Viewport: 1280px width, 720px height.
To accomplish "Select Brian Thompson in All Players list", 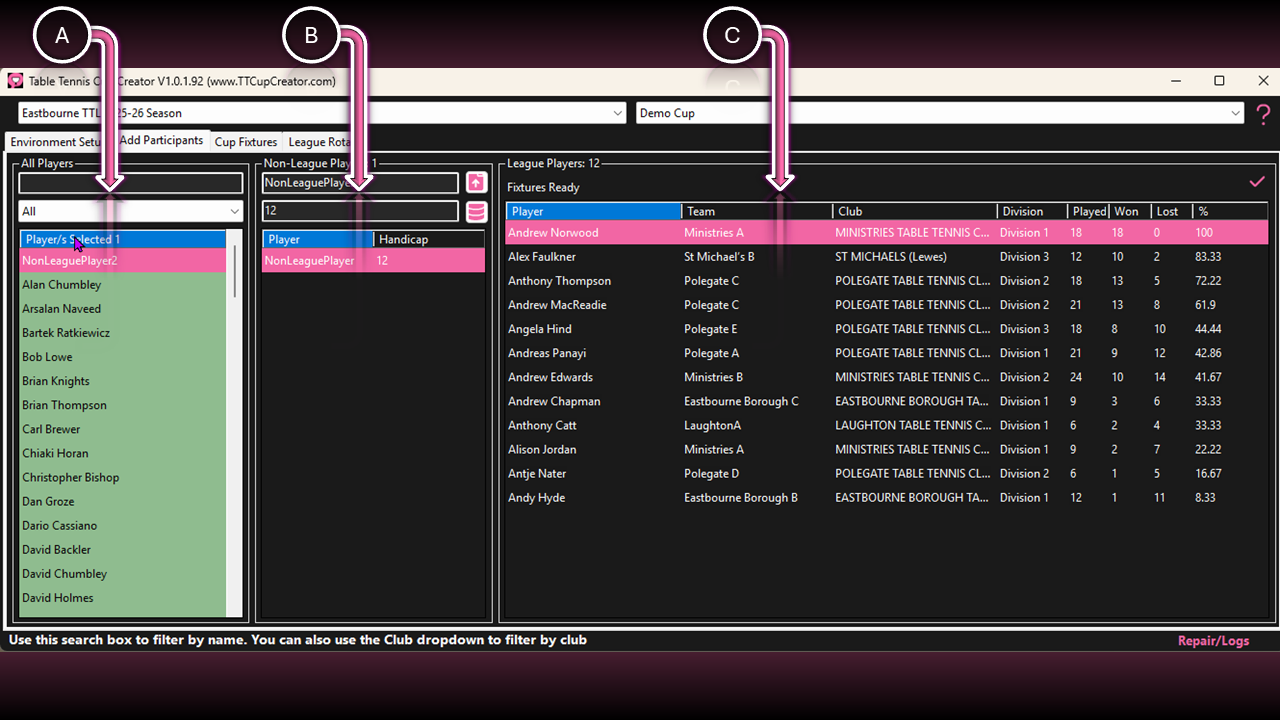I will coord(123,405).
